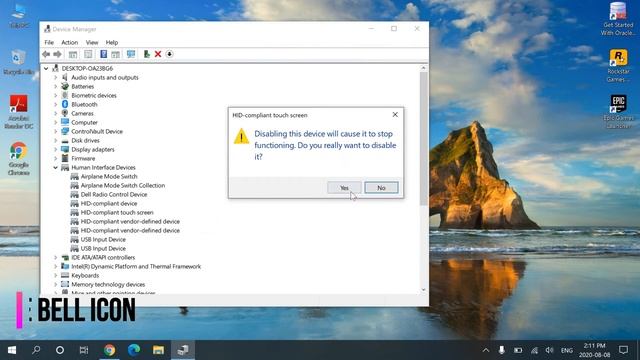Open File Explorer from the taskbar

click(x=158, y=350)
